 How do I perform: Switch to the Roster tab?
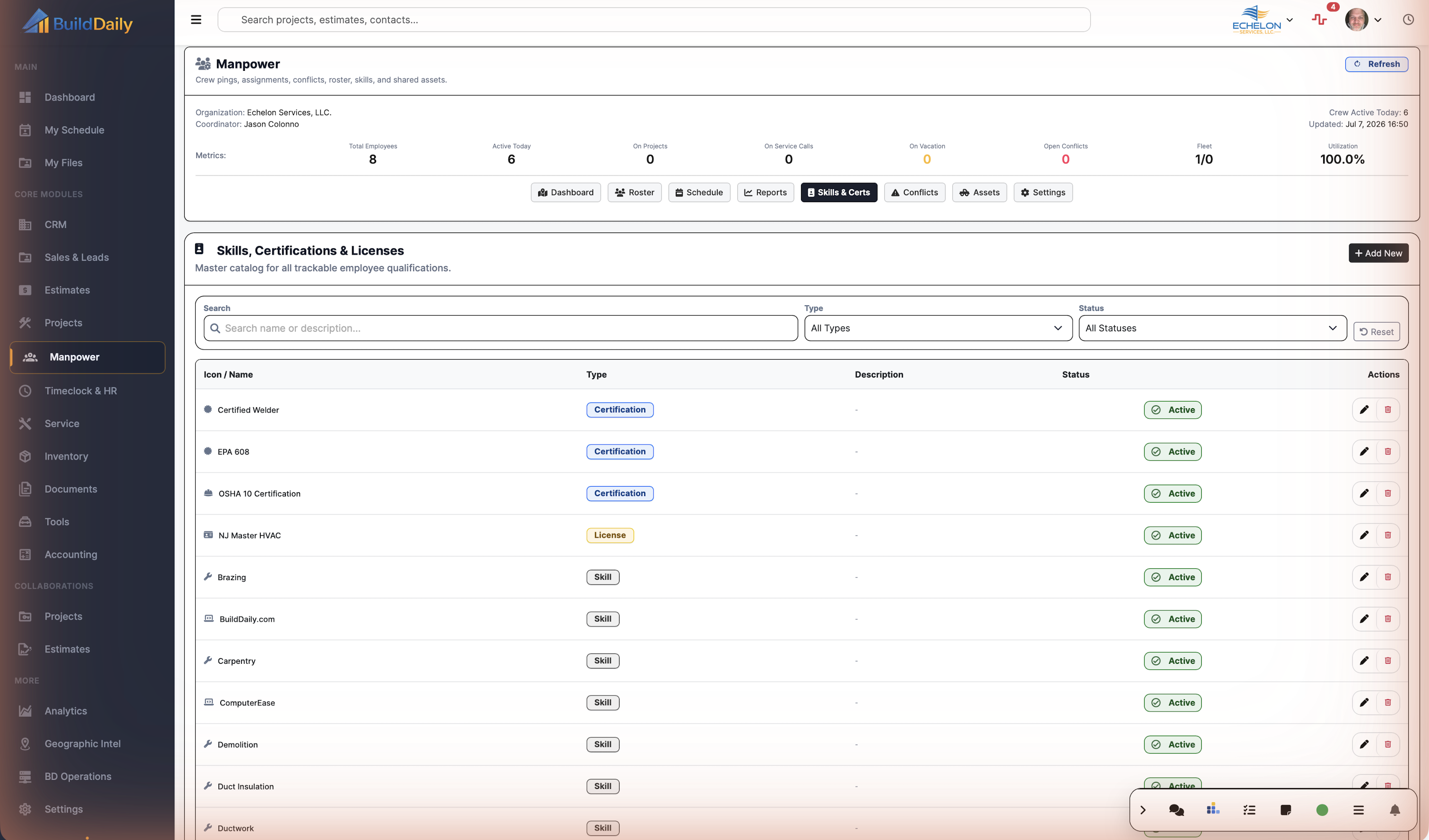coord(635,193)
